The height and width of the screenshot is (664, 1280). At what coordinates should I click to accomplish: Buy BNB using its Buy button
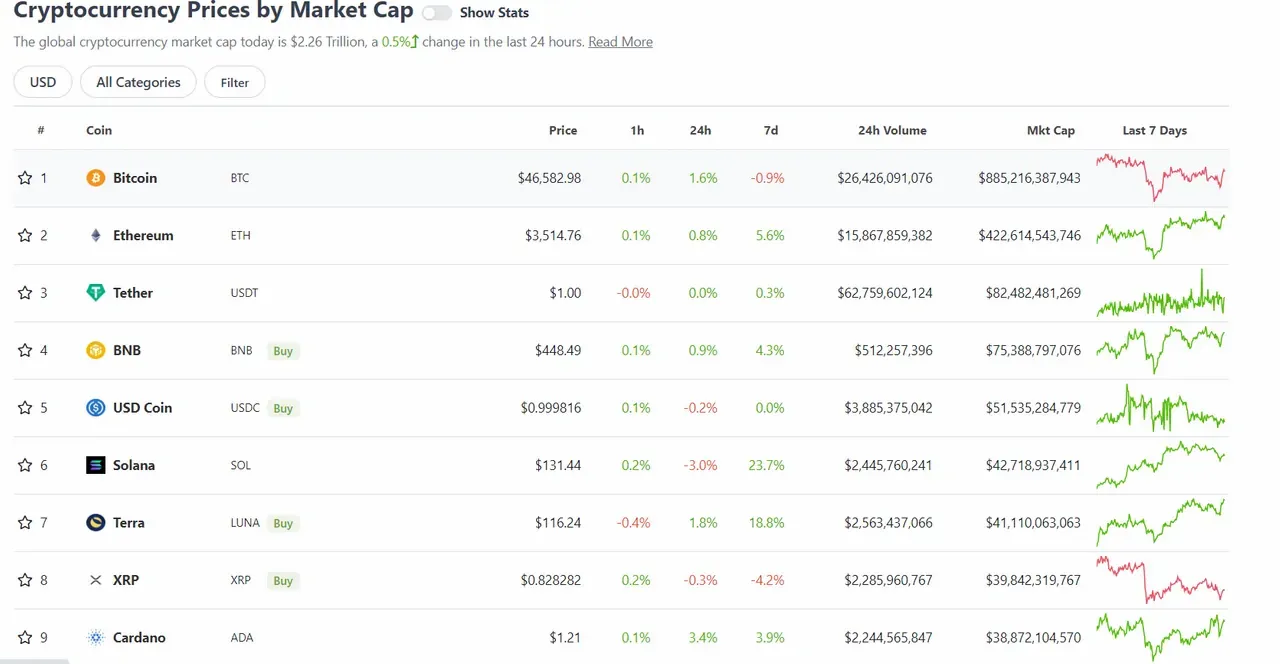point(283,351)
